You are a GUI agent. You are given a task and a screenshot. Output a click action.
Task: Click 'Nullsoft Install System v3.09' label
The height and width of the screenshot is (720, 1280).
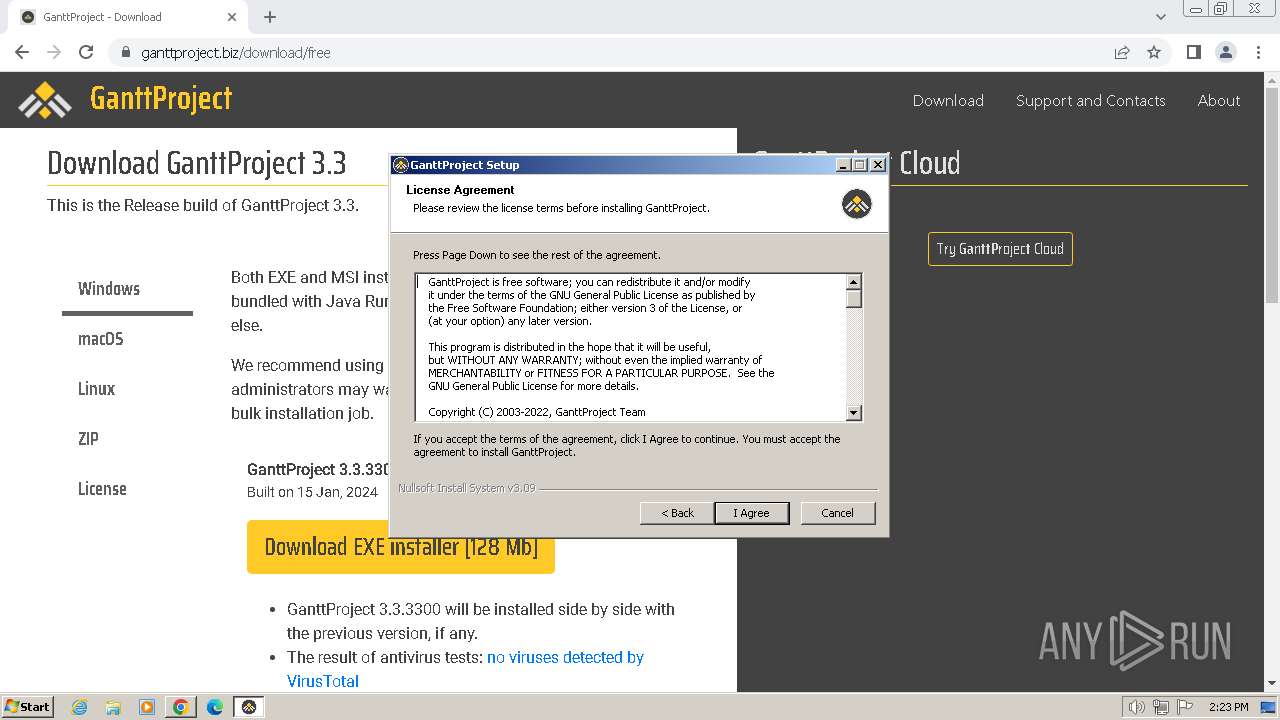pyautogui.click(x=466, y=488)
